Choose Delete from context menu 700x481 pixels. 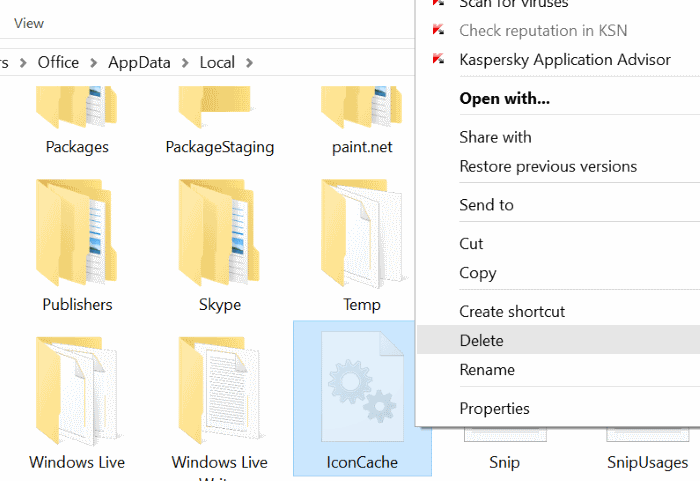click(558, 340)
